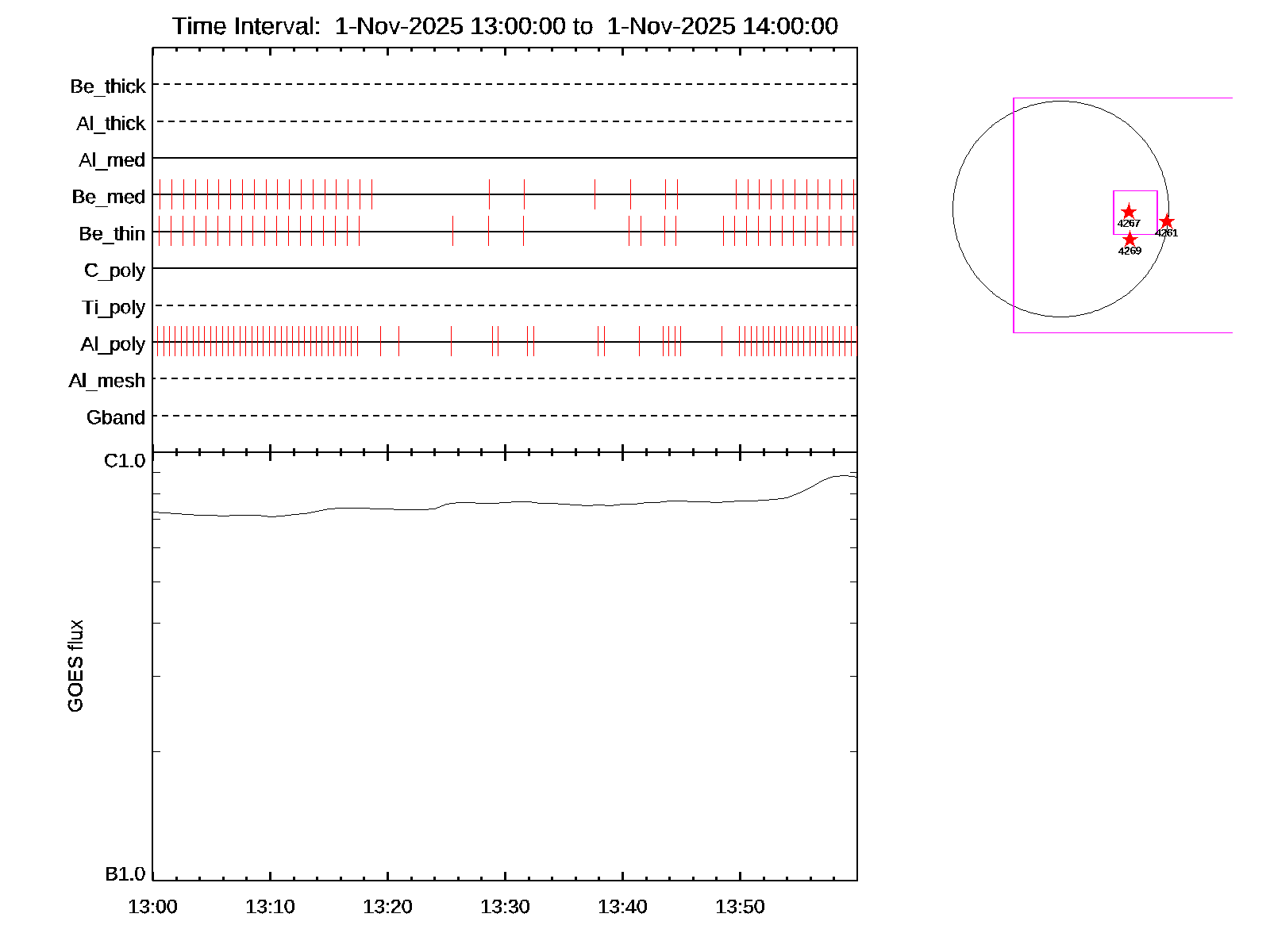Click the C1.0 flux level label
Screen dimensions: 1270x952
pyautogui.click(x=125, y=461)
